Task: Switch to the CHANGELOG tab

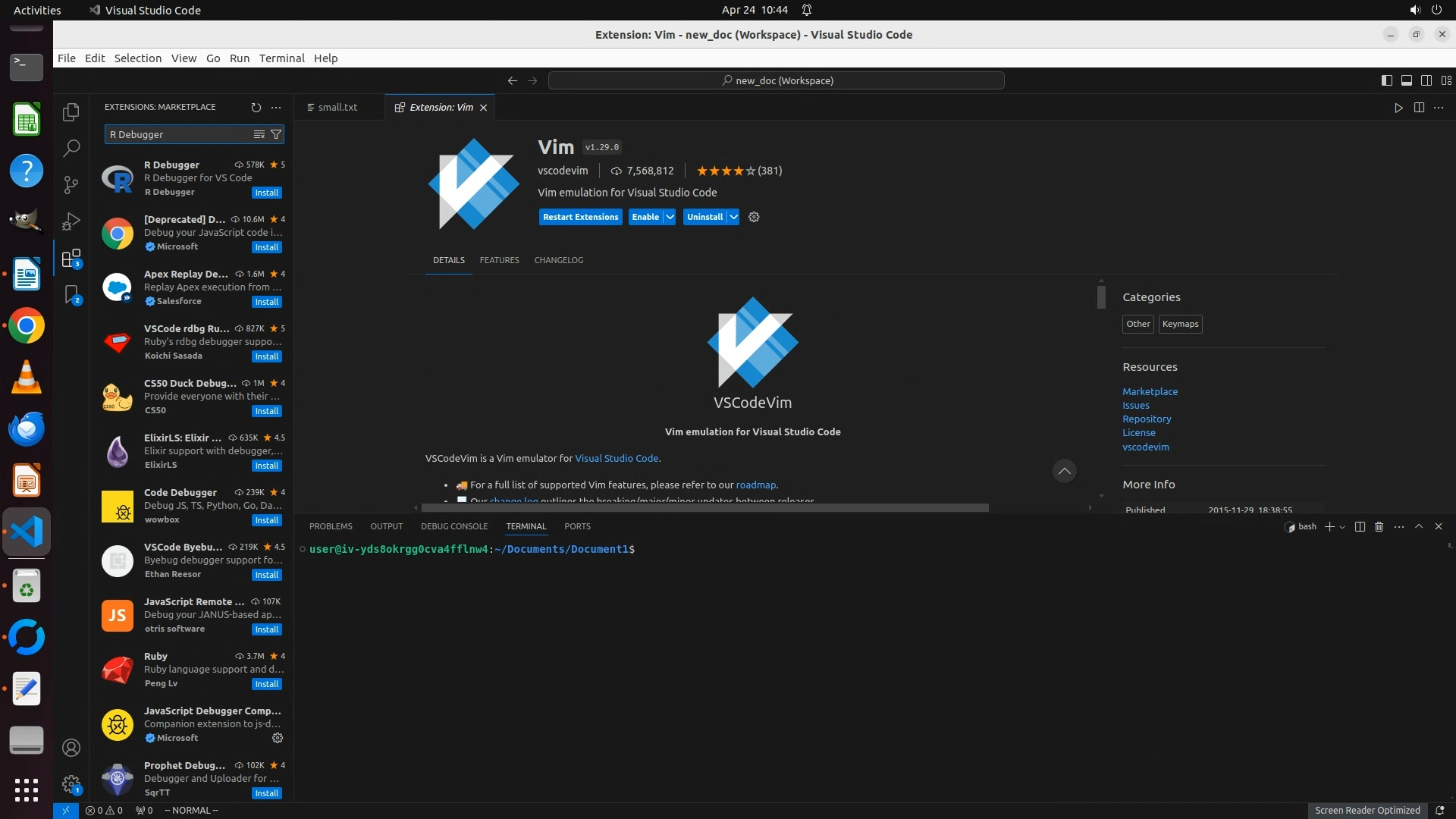Action: pos(558,260)
